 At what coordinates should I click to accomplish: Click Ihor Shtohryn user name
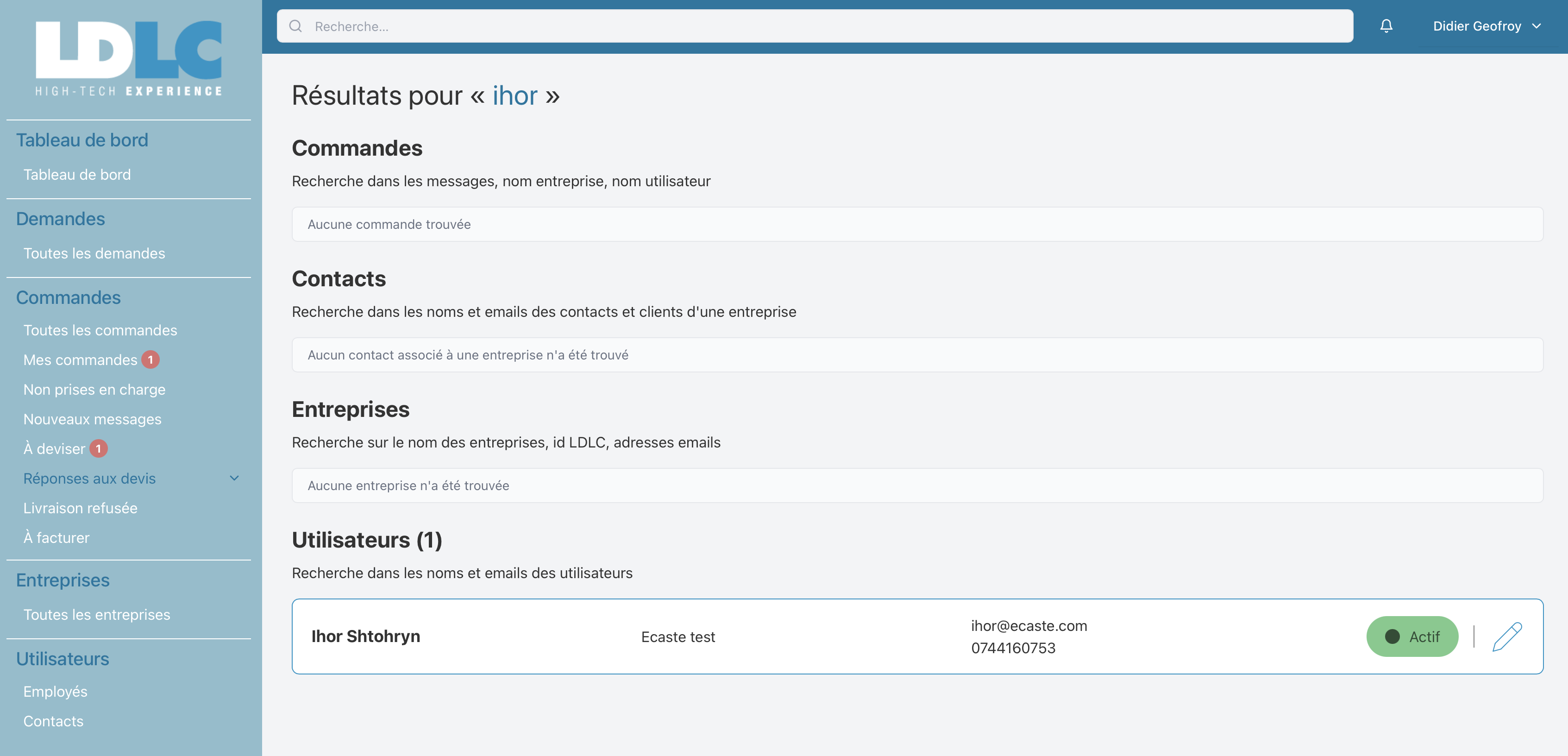(365, 636)
